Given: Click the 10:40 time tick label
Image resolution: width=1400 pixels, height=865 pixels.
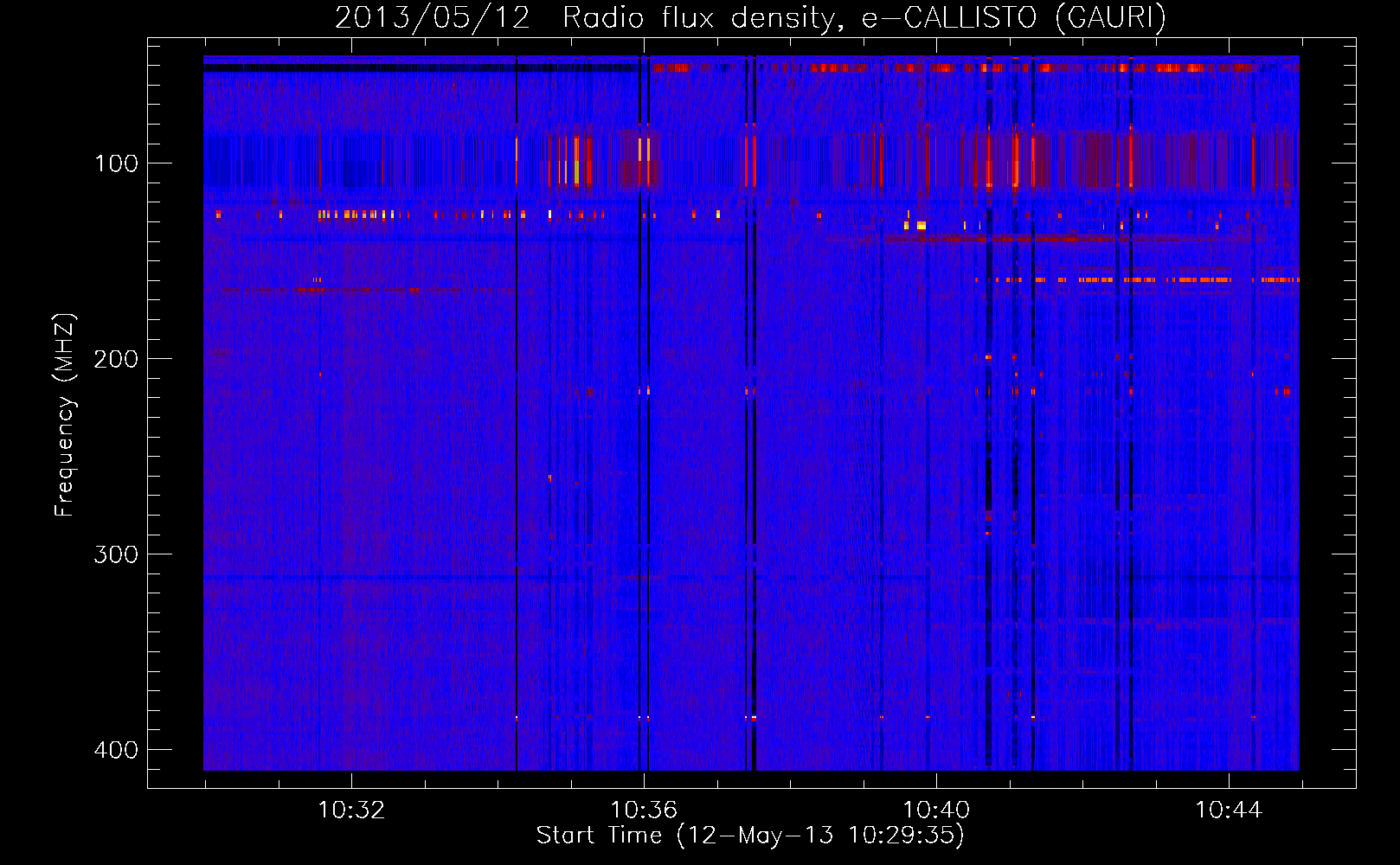Looking at the screenshot, I should click(x=936, y=811).
